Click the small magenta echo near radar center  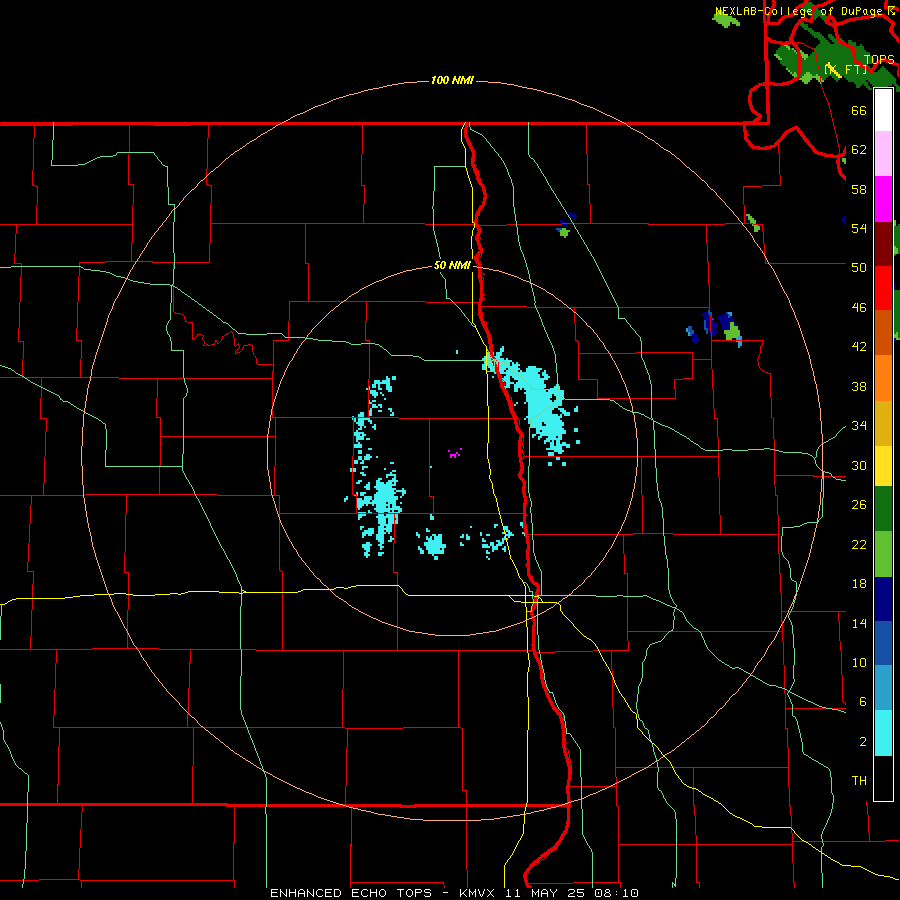455,453
